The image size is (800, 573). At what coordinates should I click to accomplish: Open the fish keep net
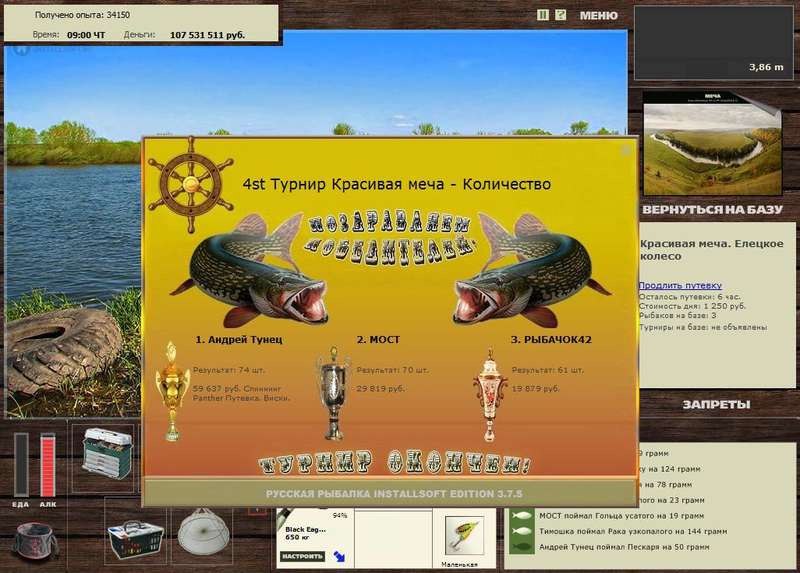click(x=203, y=533)
